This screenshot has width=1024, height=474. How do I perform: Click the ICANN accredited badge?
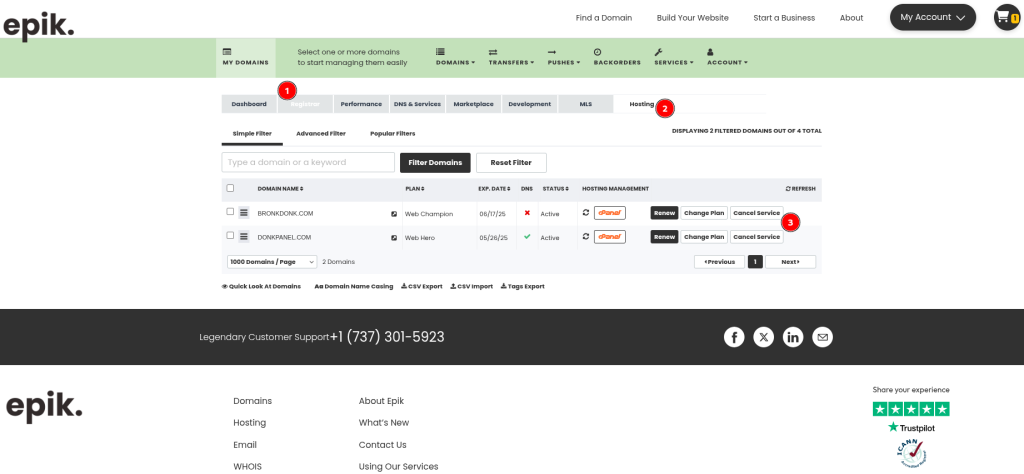point(914,452)
